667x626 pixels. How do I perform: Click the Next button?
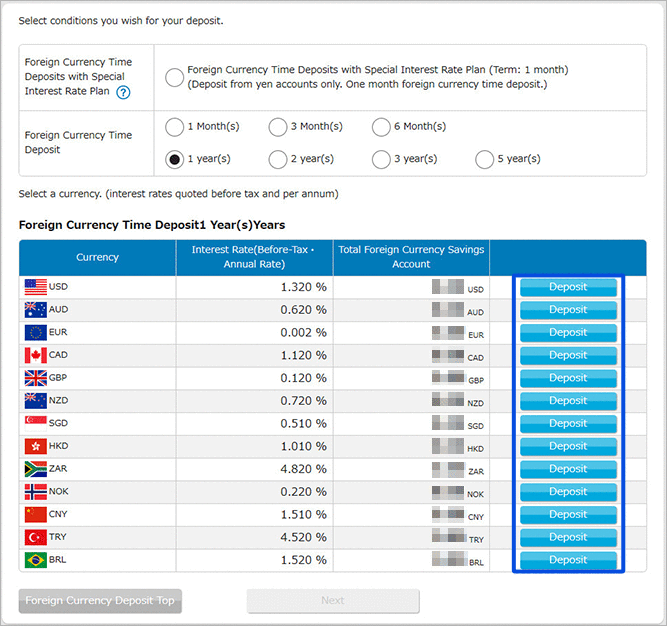point(333,601)
